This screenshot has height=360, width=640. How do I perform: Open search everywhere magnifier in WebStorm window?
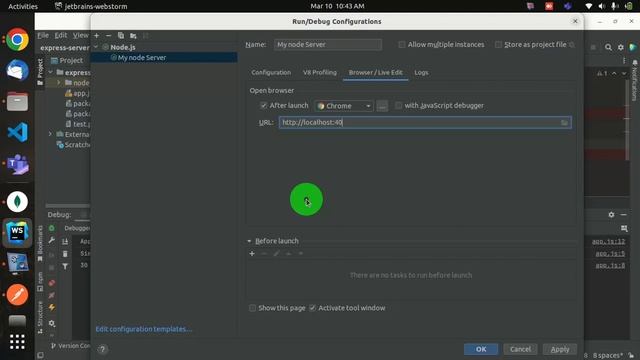coord(608,47)
